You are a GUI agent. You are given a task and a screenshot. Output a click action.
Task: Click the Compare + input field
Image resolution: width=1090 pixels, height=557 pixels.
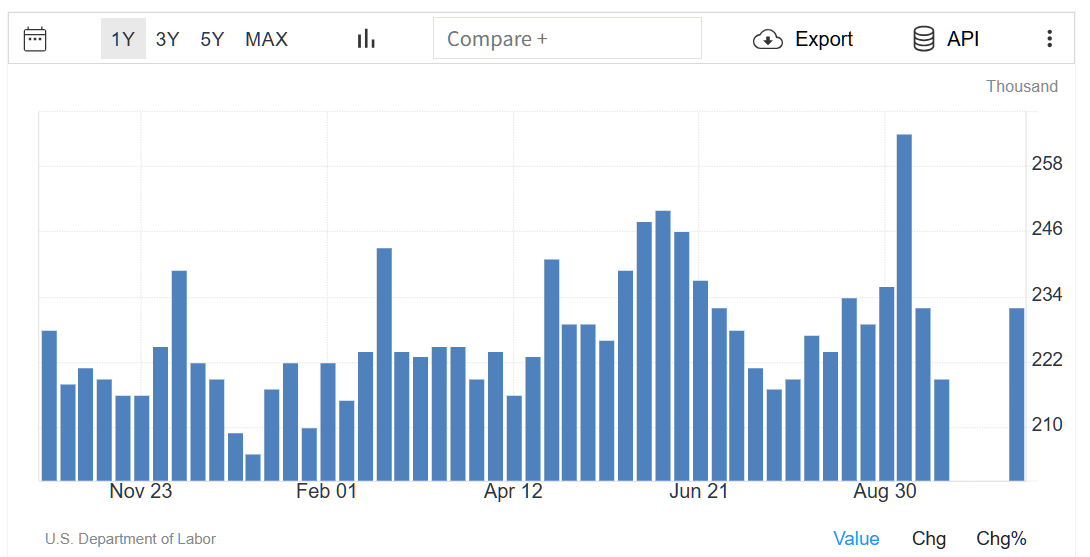[567, 39]
